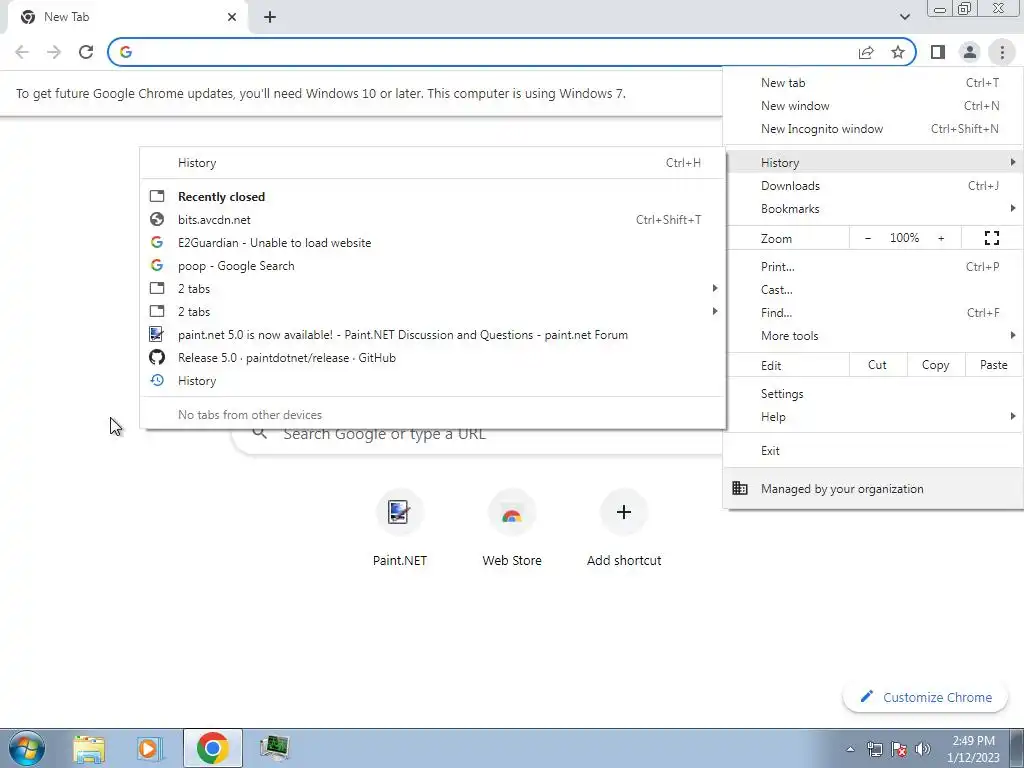Viewport: 1024px width, 768px height.
Task: Click the Paste button in Edit row
Action: coord(993,365)
